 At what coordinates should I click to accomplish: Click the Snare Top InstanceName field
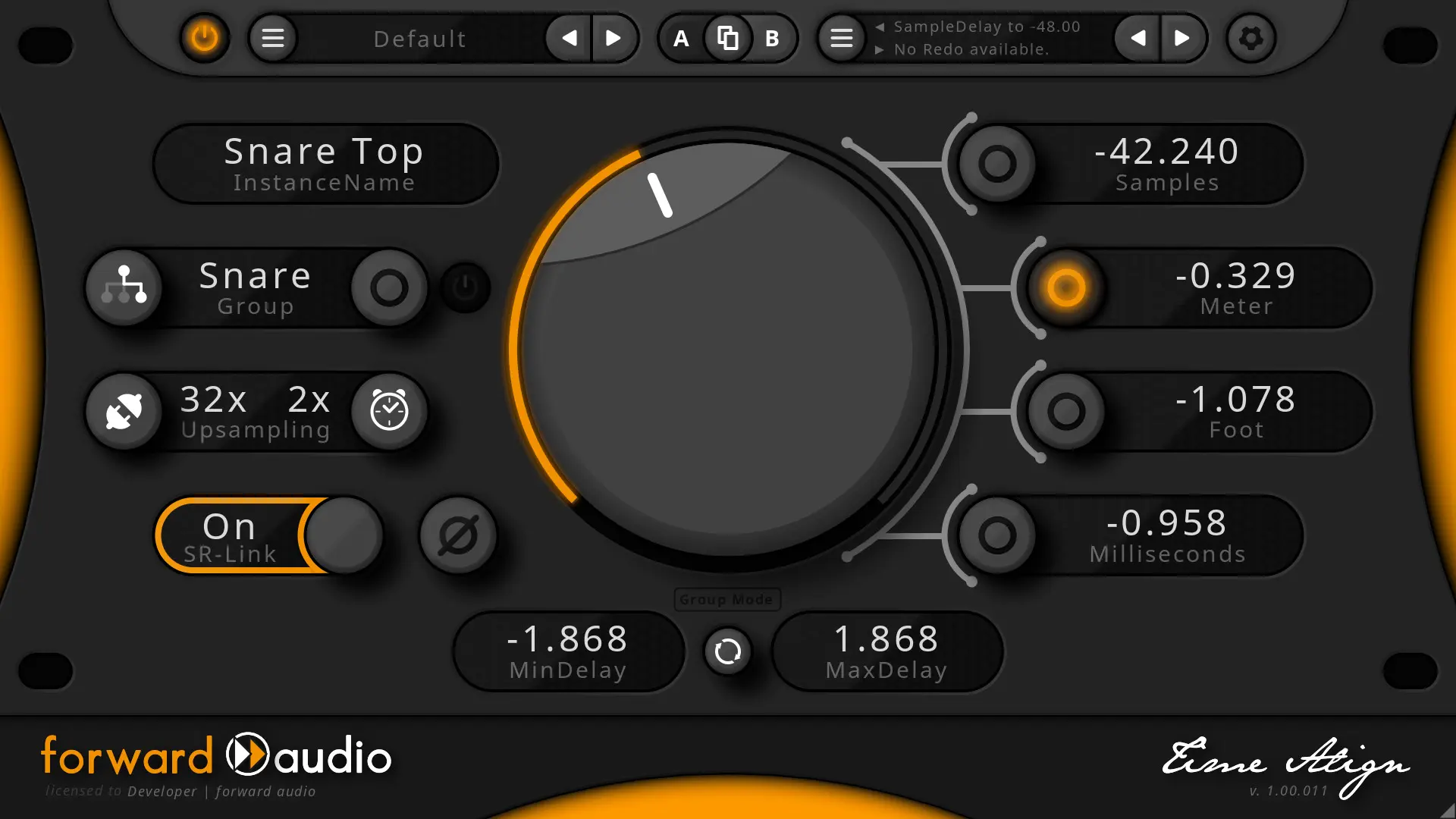point(325,163)
